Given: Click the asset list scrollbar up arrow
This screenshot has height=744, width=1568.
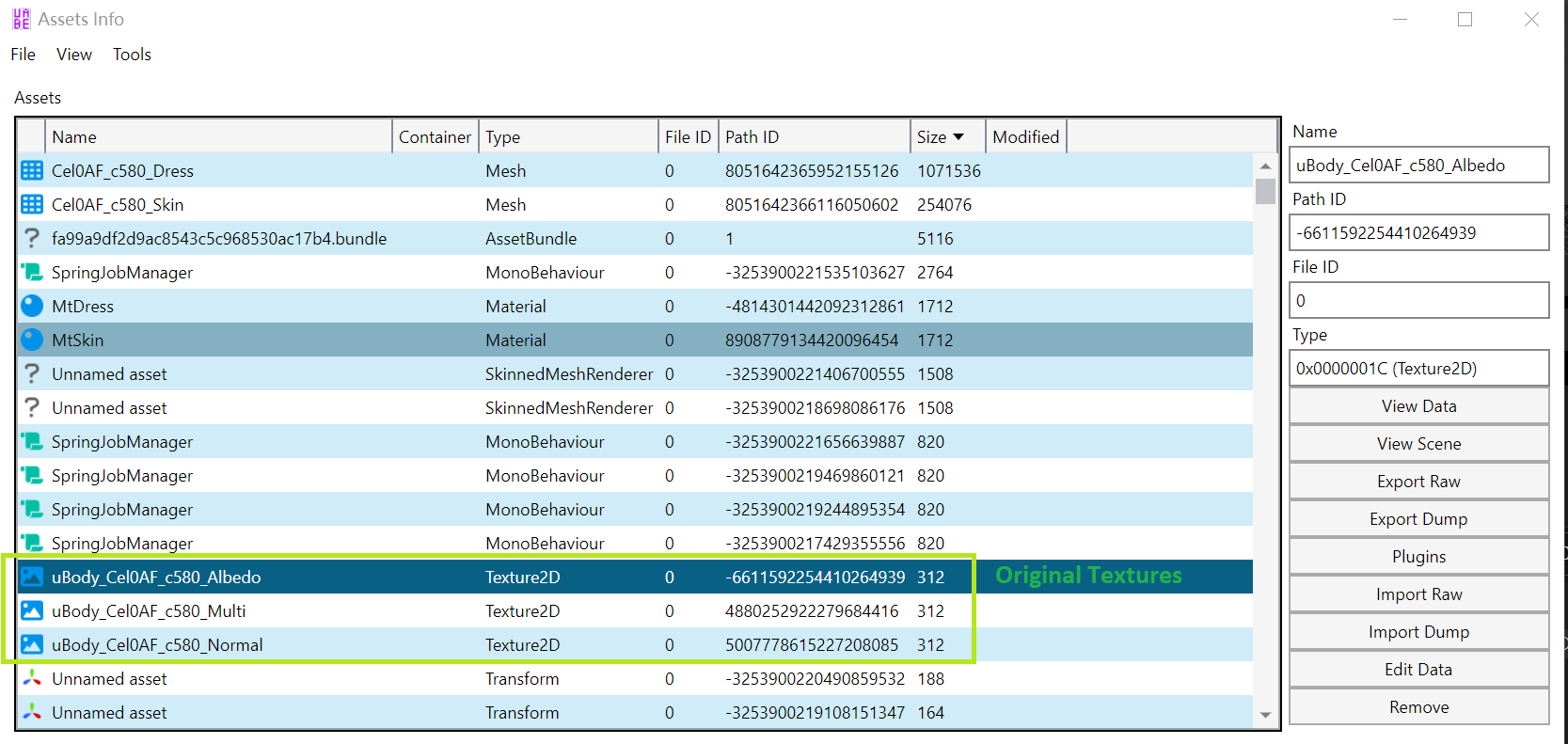Looking at the screenshot, I should pos(1265,166).
